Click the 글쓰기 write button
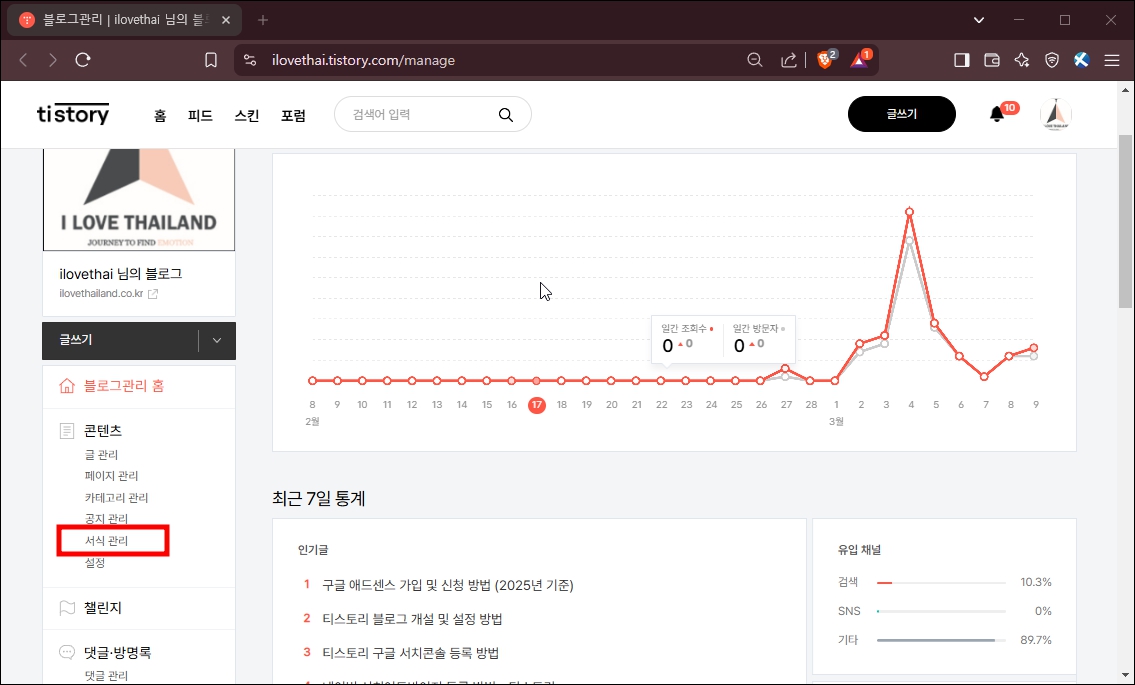 point(901,114)
